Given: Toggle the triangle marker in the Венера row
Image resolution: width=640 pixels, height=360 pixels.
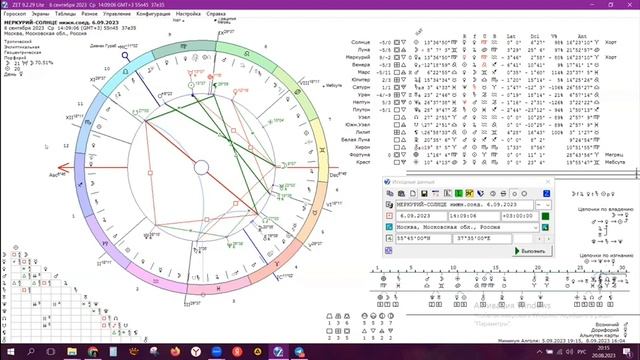Looking at the screenshot, I should point(403,65).
